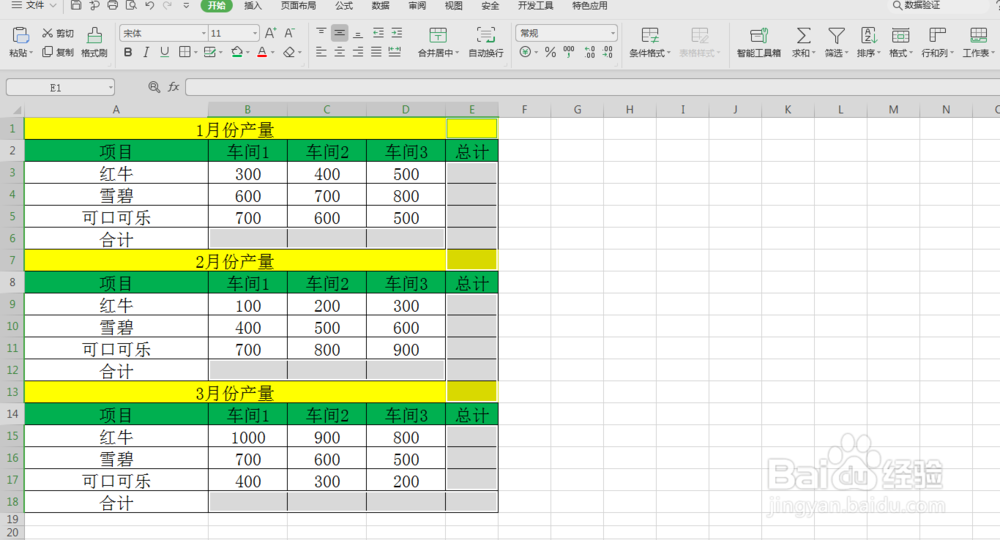Open Print Preview from quick access bar

[x=131, y=6]
